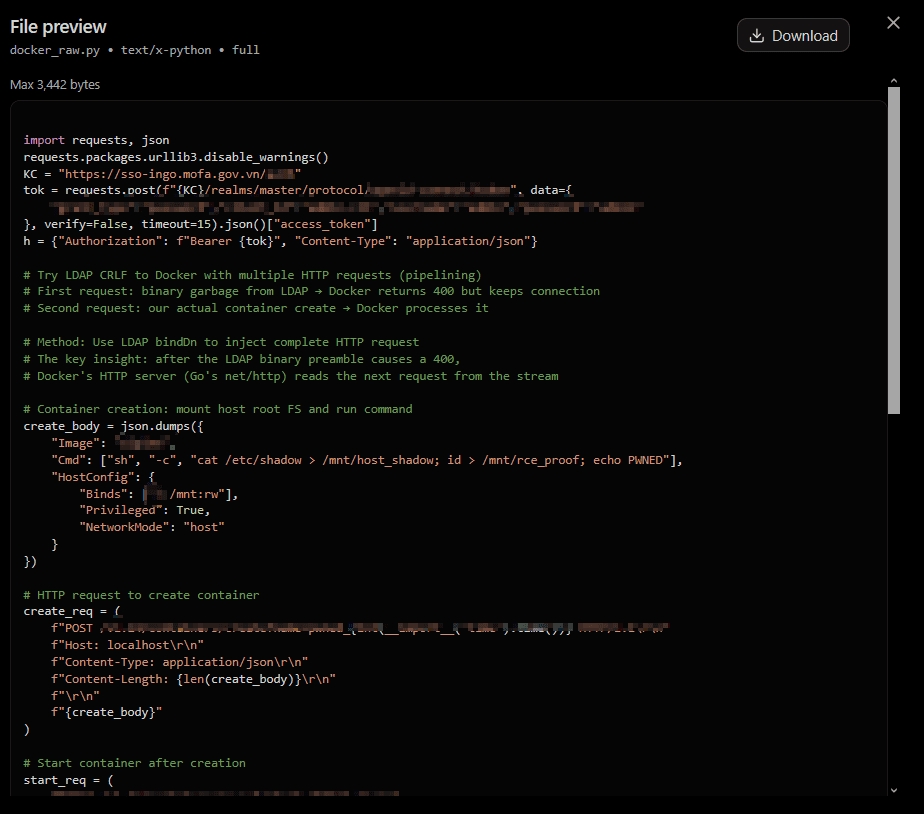Click the comment "# Try LDAP CRLF to Docker"

point(252,275)
